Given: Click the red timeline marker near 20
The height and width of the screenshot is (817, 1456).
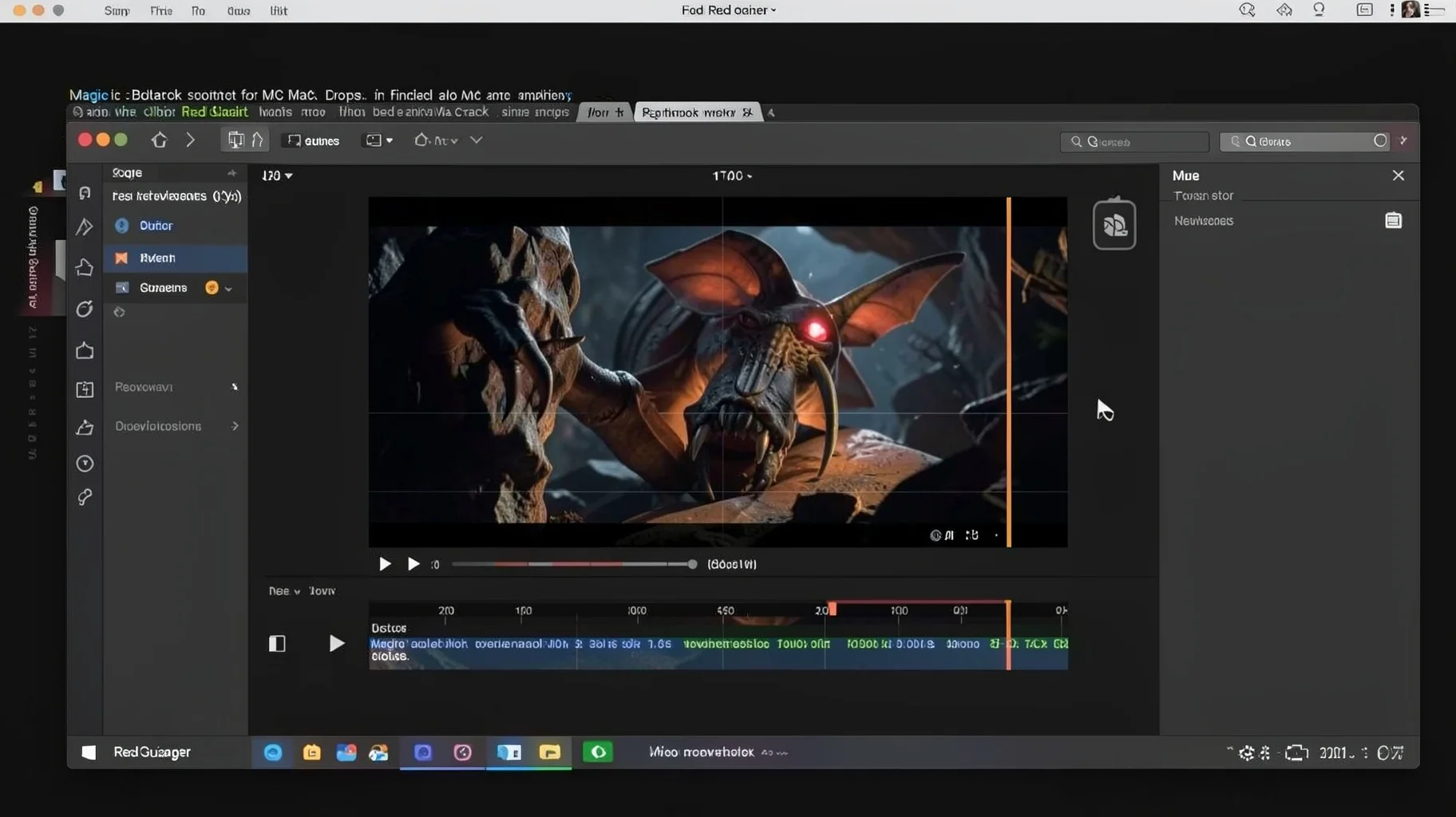Looking at the screenshot, I should [832, 610].
